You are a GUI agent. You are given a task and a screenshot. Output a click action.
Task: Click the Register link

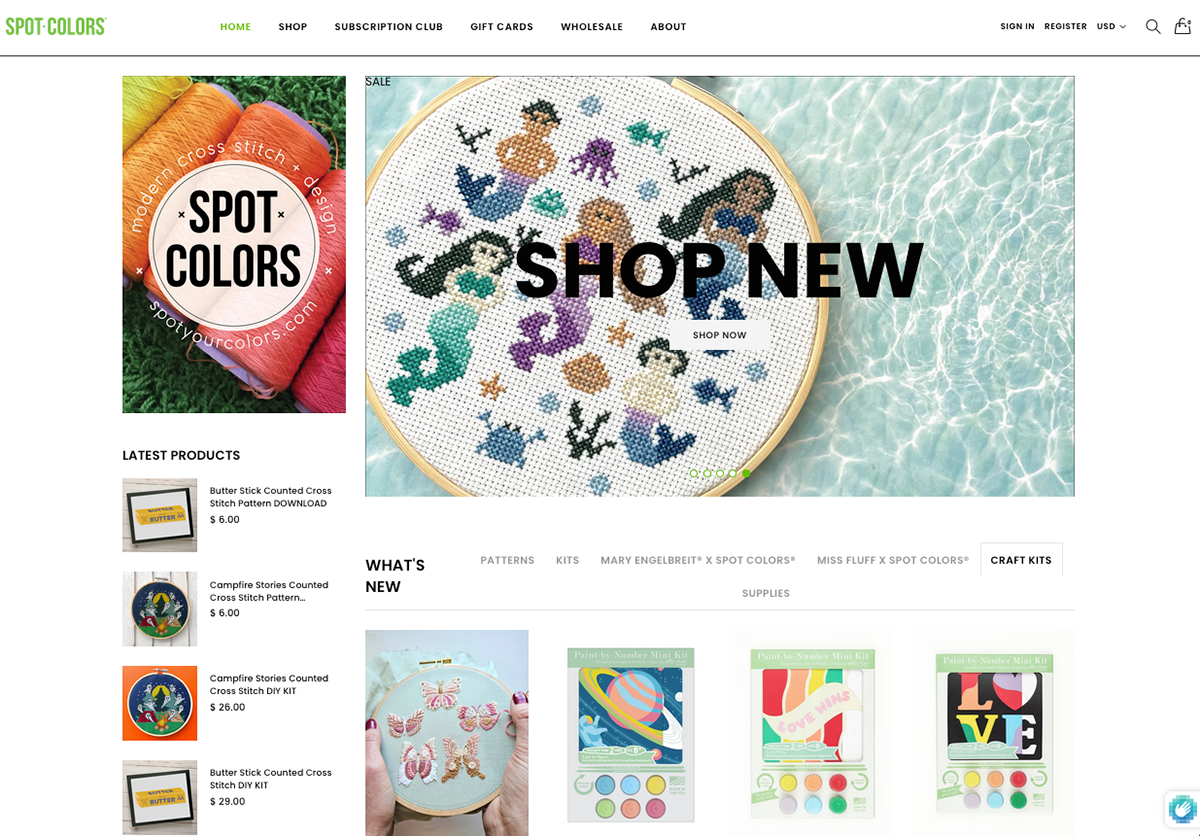coord(1066,27)
